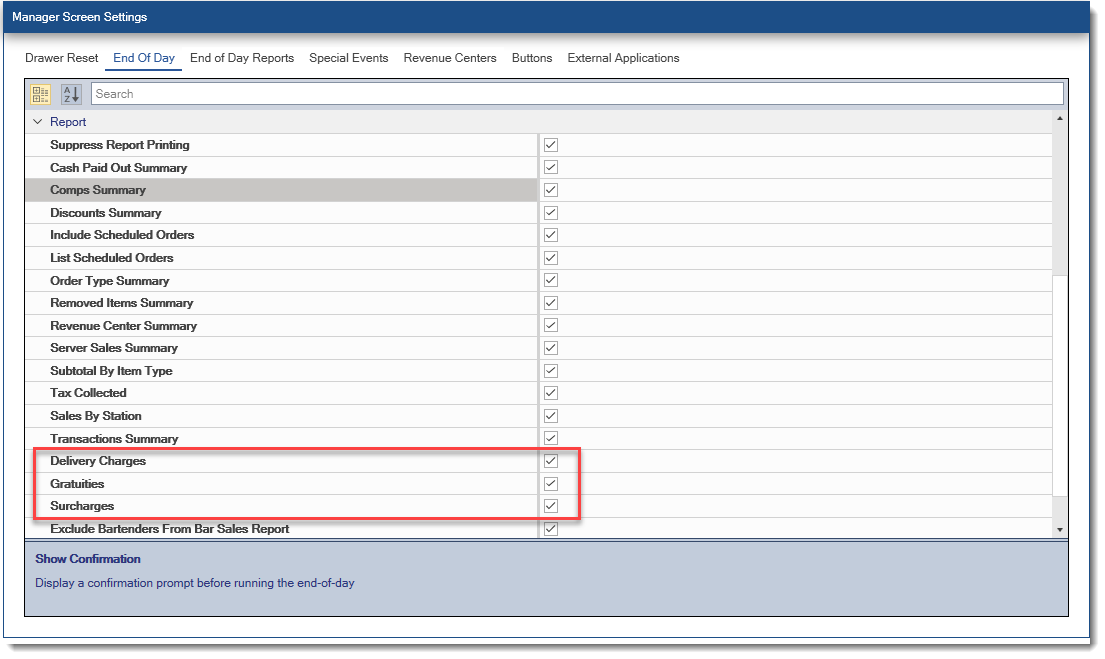Uncheck Suppress Report Printing checkbox
Image resolution: width=1105 pixels, height=659 pixels.
551,145
